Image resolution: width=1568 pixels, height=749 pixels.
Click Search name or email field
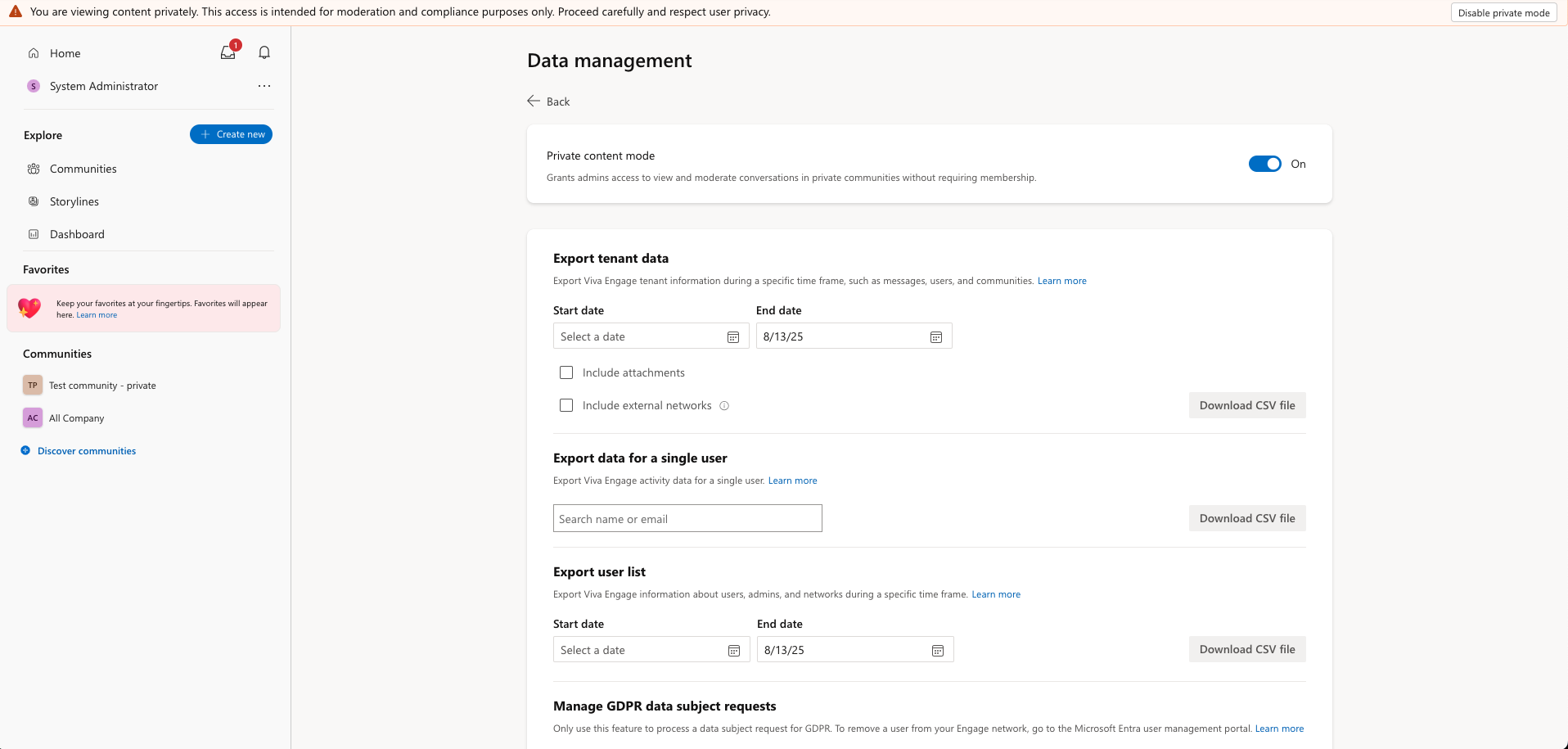[687, 518]
